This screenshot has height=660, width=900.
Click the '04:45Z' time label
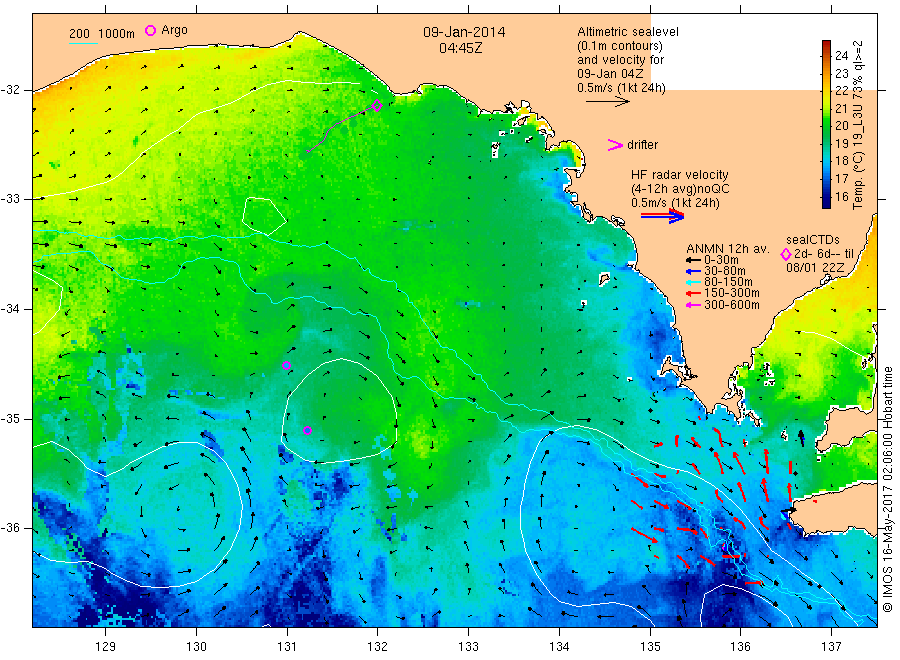pos(460,48)
